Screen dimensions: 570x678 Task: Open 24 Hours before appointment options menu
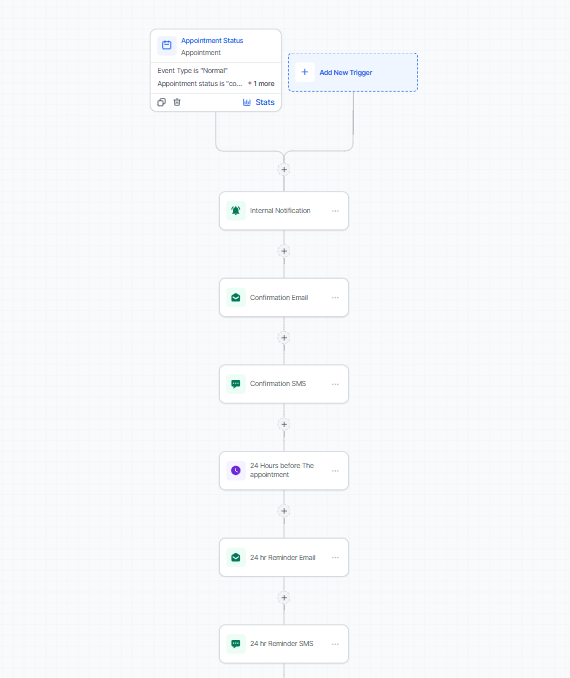[x=335, y=470]
